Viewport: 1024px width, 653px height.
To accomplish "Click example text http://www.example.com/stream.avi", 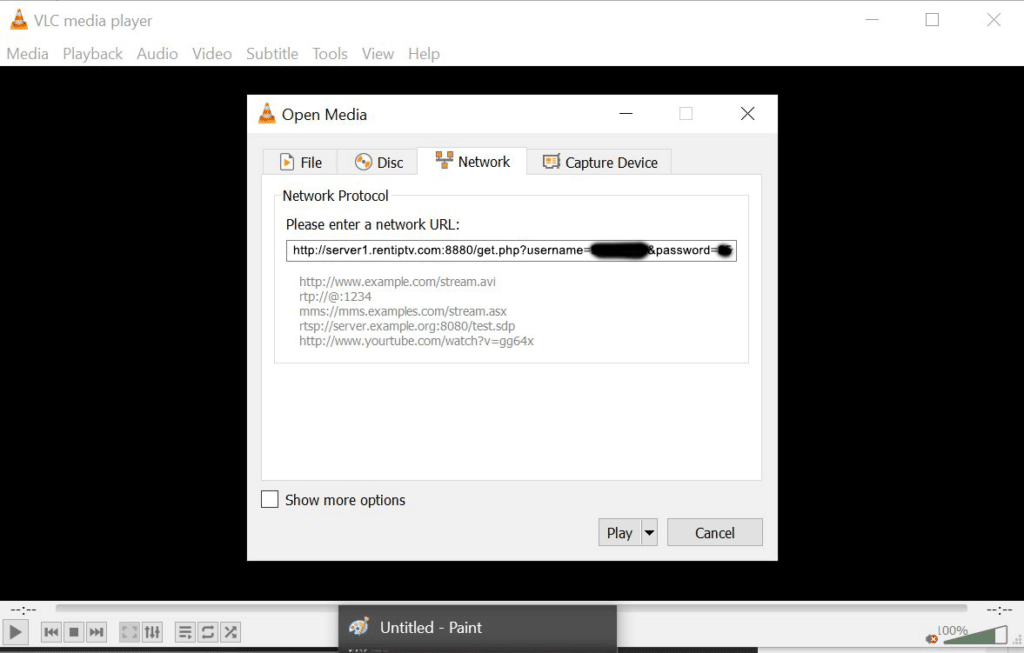I will click(x=397, y=282).
